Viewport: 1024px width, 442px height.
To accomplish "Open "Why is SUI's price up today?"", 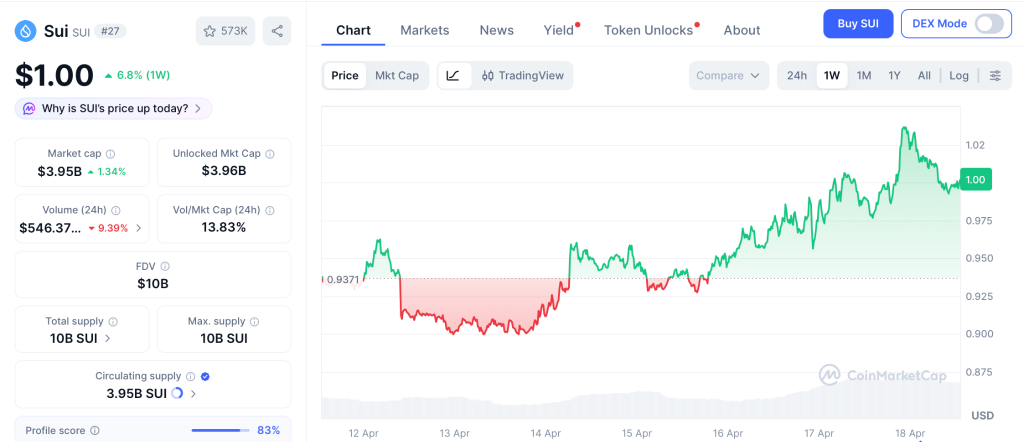I will coord(114,108).
